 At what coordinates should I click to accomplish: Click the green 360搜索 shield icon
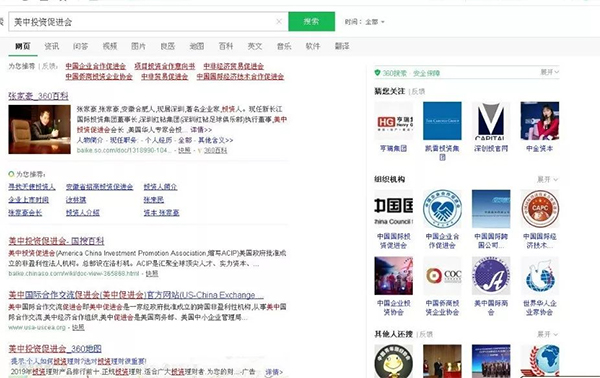click(x=377, y=72)
